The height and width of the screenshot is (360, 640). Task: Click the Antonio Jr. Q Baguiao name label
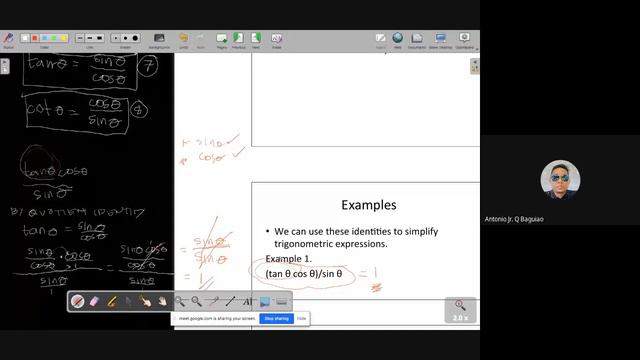click(x=514, y=219)
